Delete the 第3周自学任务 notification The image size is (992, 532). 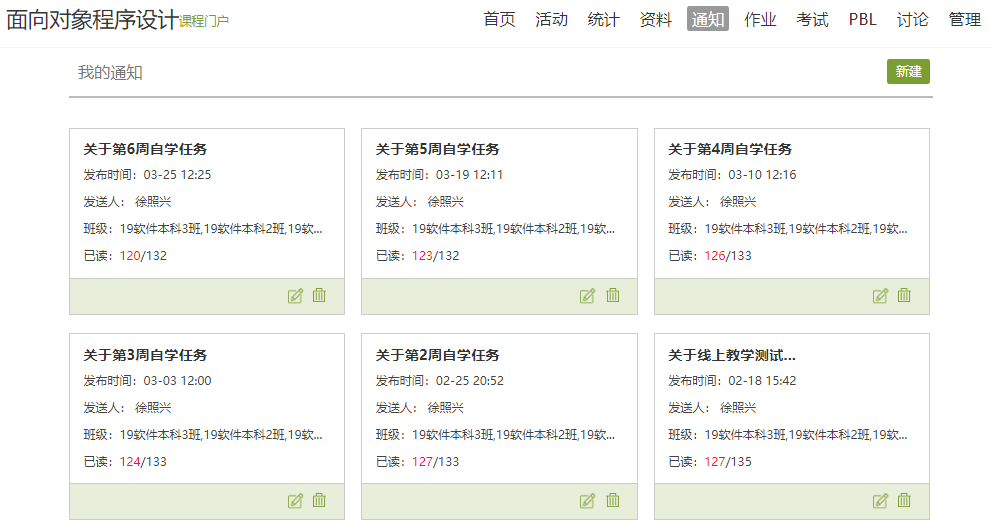click(x=320, y=501)
